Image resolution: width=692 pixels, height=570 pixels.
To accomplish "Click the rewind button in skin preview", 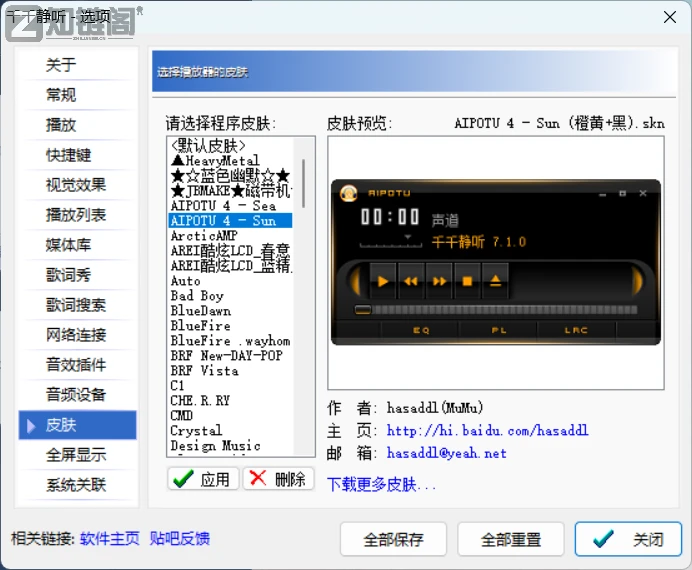I will click(411, 281).
